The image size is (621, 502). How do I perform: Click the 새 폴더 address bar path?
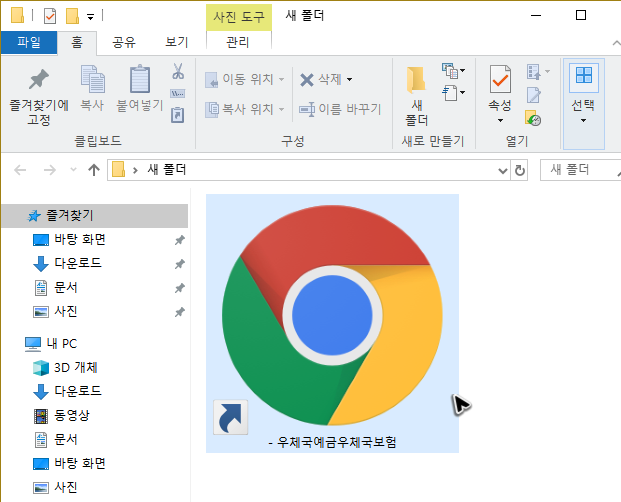point(166,170)
